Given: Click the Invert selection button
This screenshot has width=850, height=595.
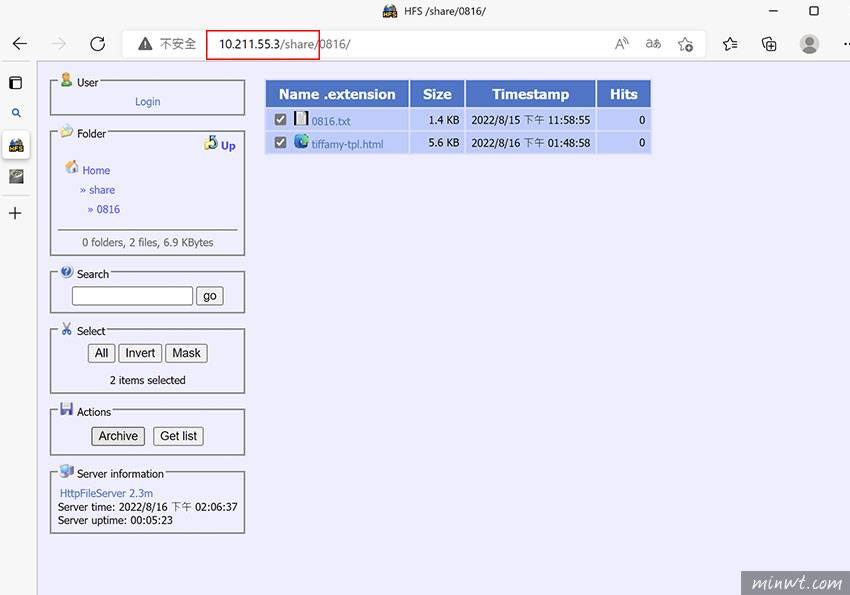Looking at the screenshot, I should (x=140, y=353).
